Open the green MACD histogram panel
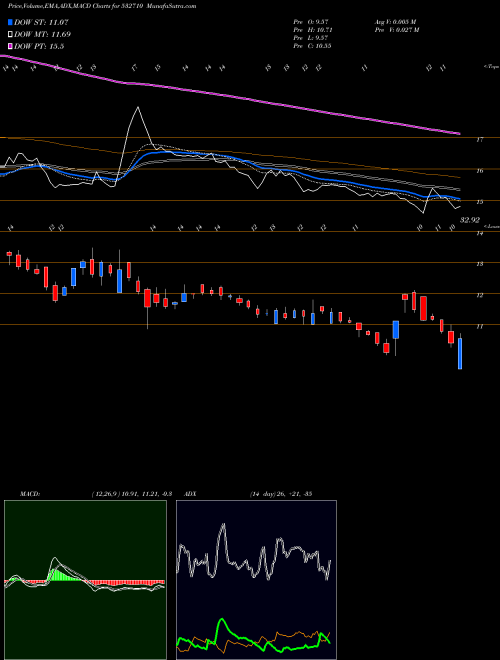The height and width of the screenshot is (660, 500). pos(85,580)
